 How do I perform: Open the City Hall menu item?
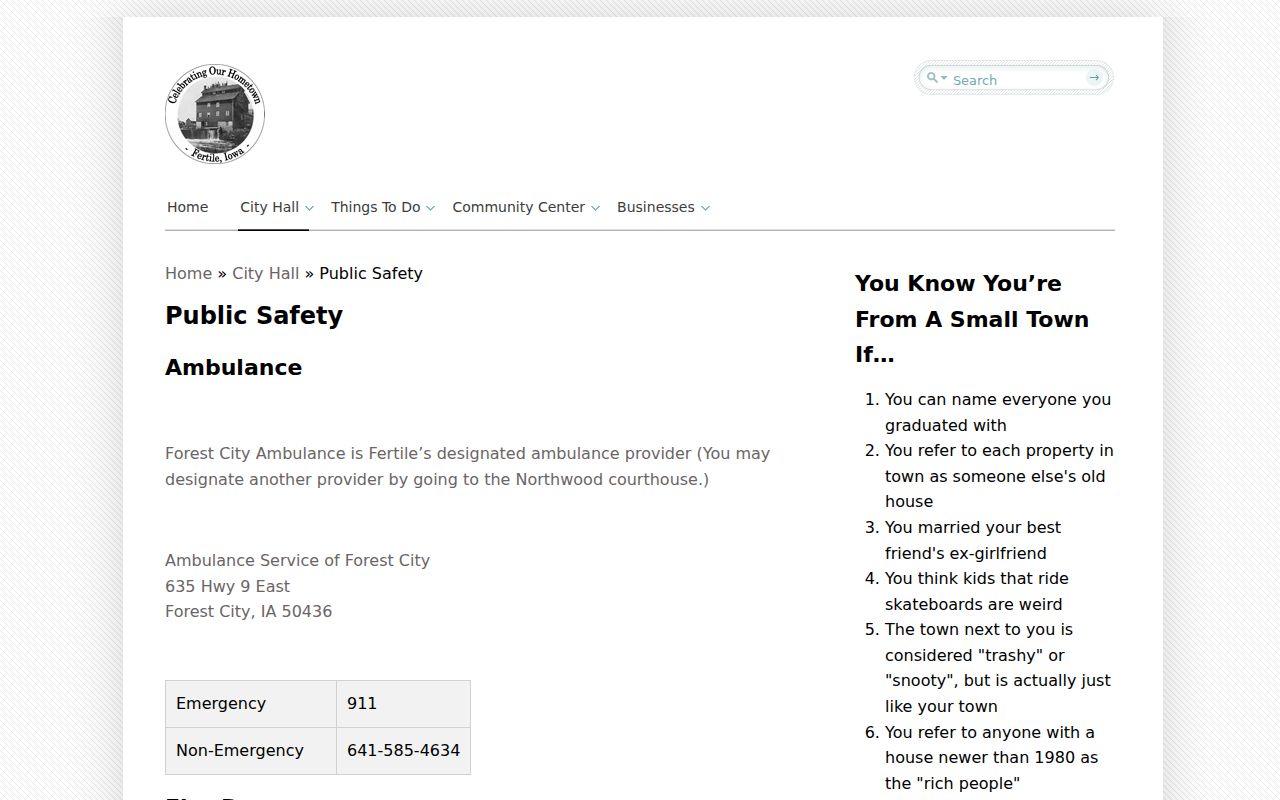point(270,207)
